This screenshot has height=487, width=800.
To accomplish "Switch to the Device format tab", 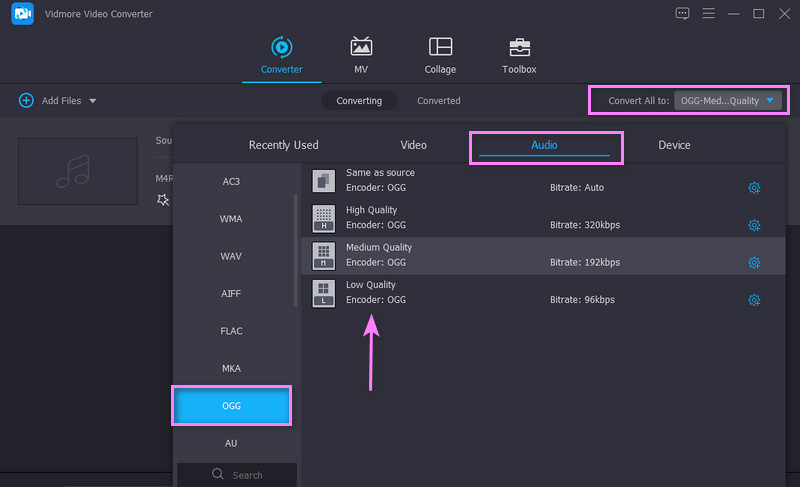I will [x=674, y=145].
